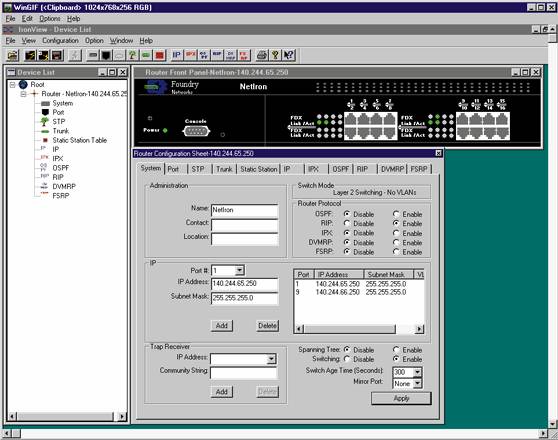Click Device List horizontal scrollbar thumb
Screen dimensions: 558x440
[65, 416]
